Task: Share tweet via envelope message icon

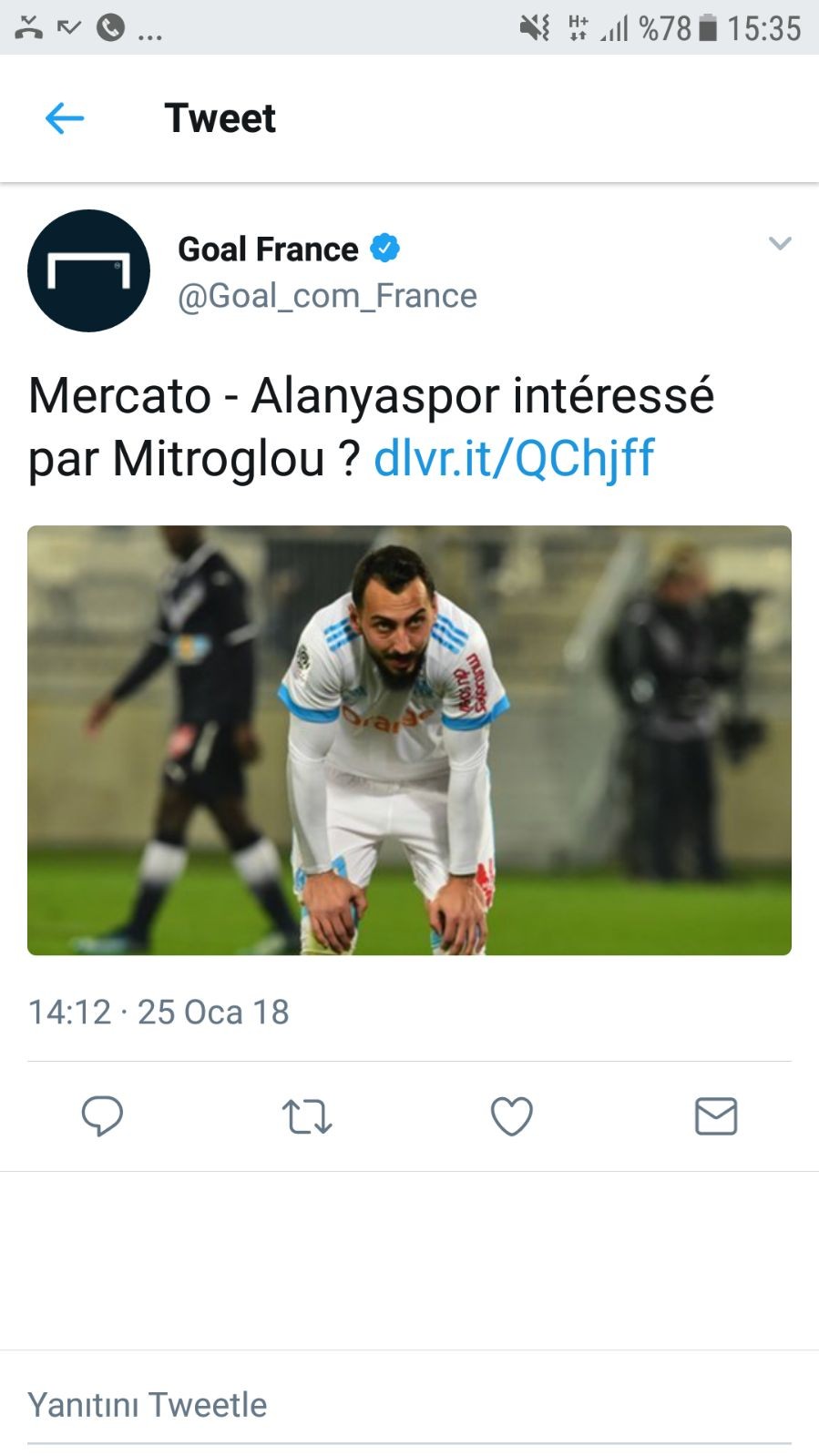Action: pyautogui.click(x=716, y=1115)
